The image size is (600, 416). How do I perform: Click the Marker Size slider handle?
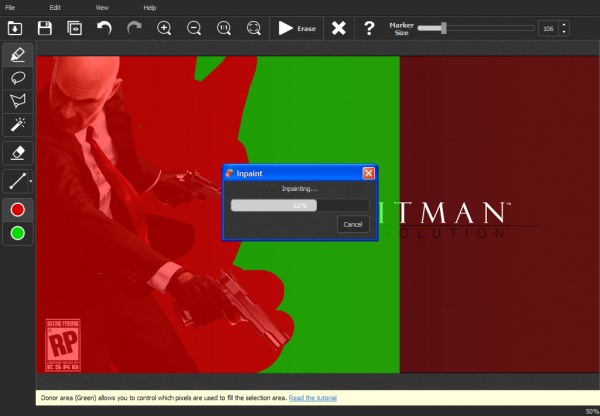tap(444, 28)
